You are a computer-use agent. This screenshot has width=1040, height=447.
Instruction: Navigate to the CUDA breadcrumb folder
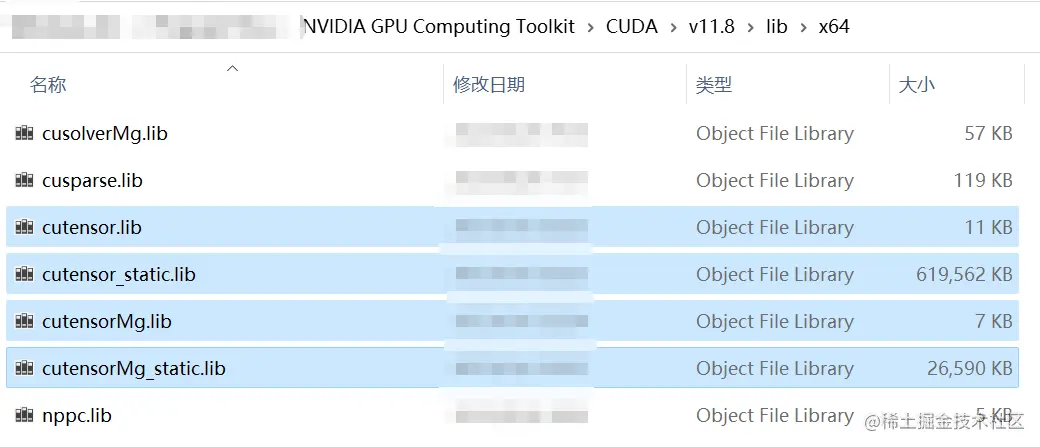(x=632, y=27)
